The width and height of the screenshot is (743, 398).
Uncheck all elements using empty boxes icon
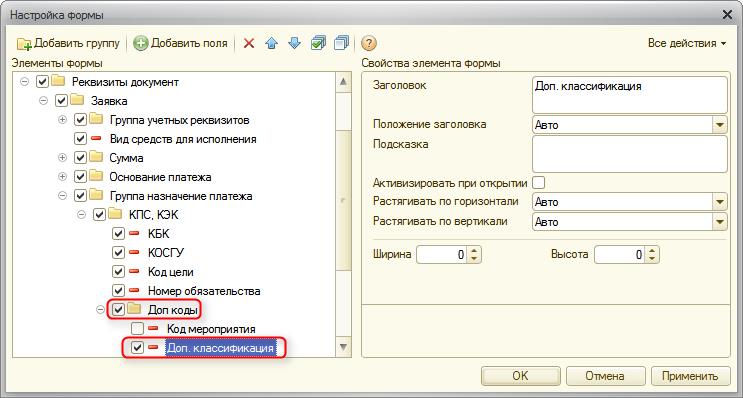pos(341,44)
